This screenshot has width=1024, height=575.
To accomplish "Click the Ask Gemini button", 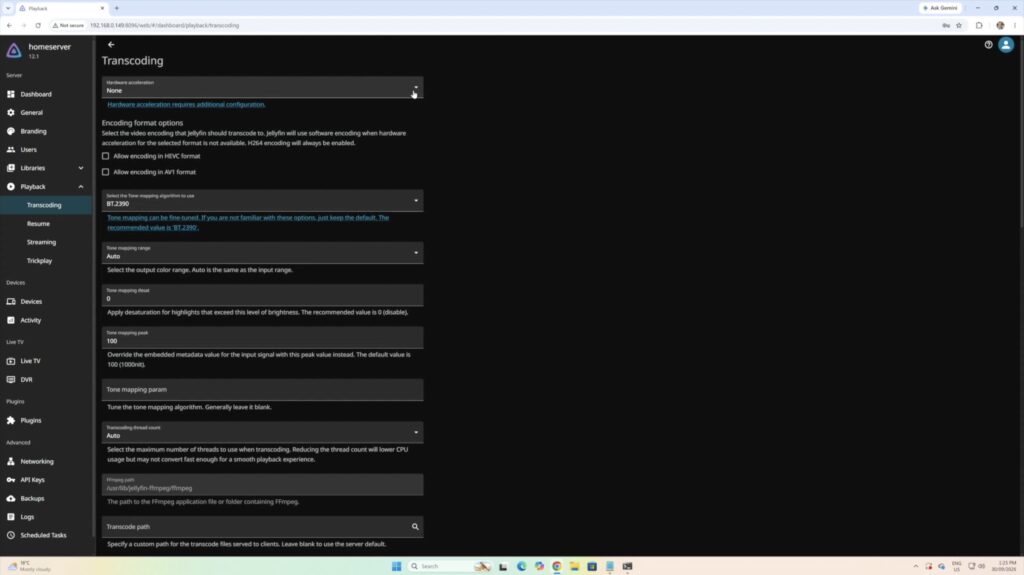I will [940, 8].
